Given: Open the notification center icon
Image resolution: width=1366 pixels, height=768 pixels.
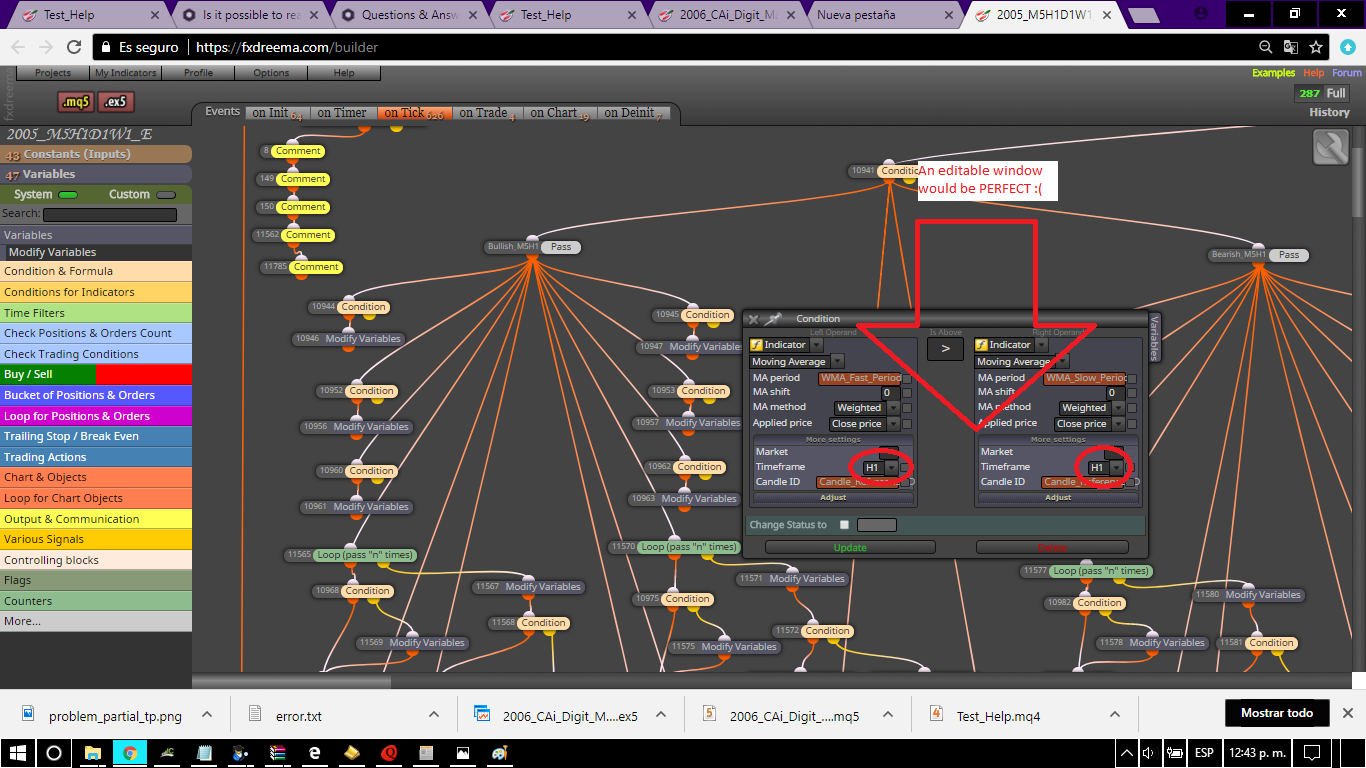Looking at the screenshot, I should click(1312, 753).
